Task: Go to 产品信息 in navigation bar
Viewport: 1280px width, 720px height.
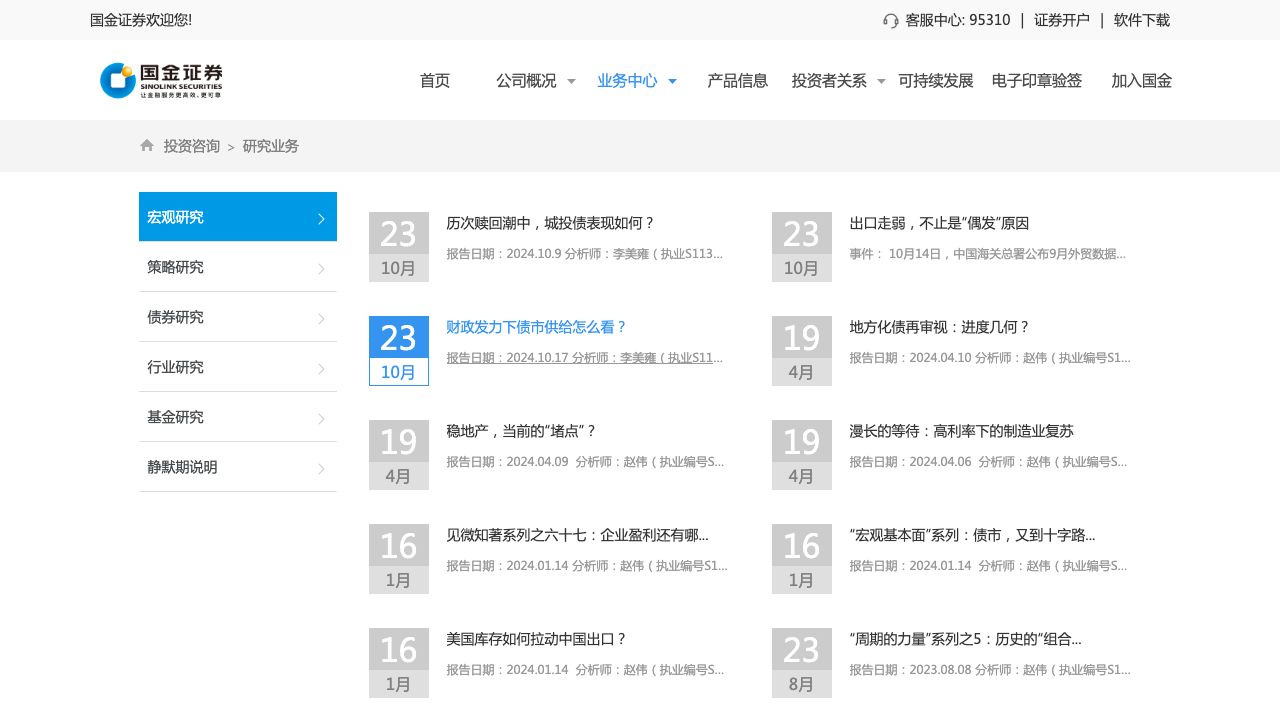Action: (737, 81)
